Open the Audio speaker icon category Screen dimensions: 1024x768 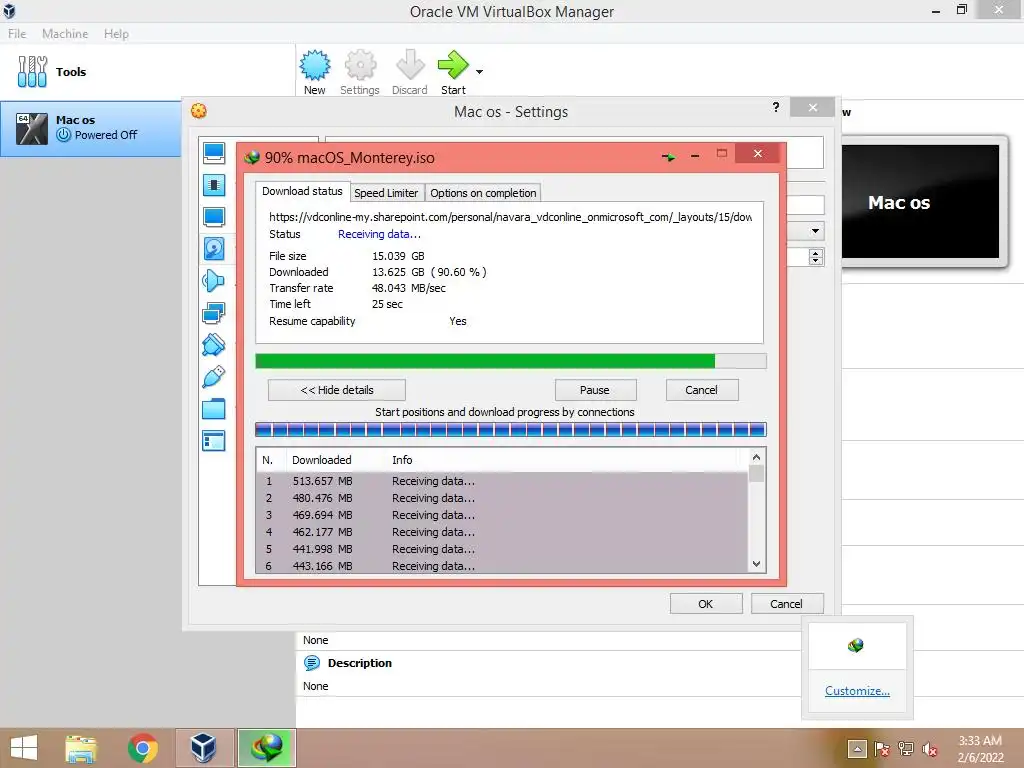pyautogui.click(x=214, y=281)
